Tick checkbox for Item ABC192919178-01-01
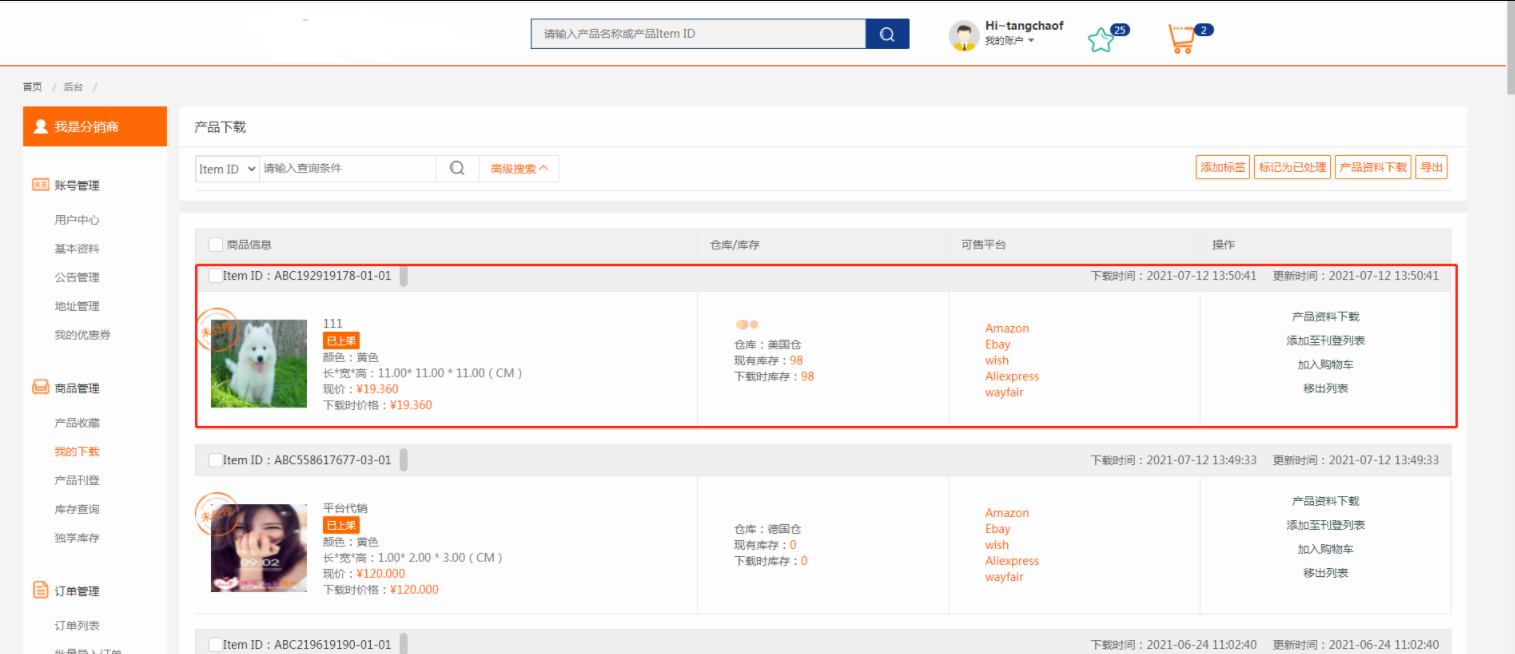1515x654 pixels. (215, 275)
